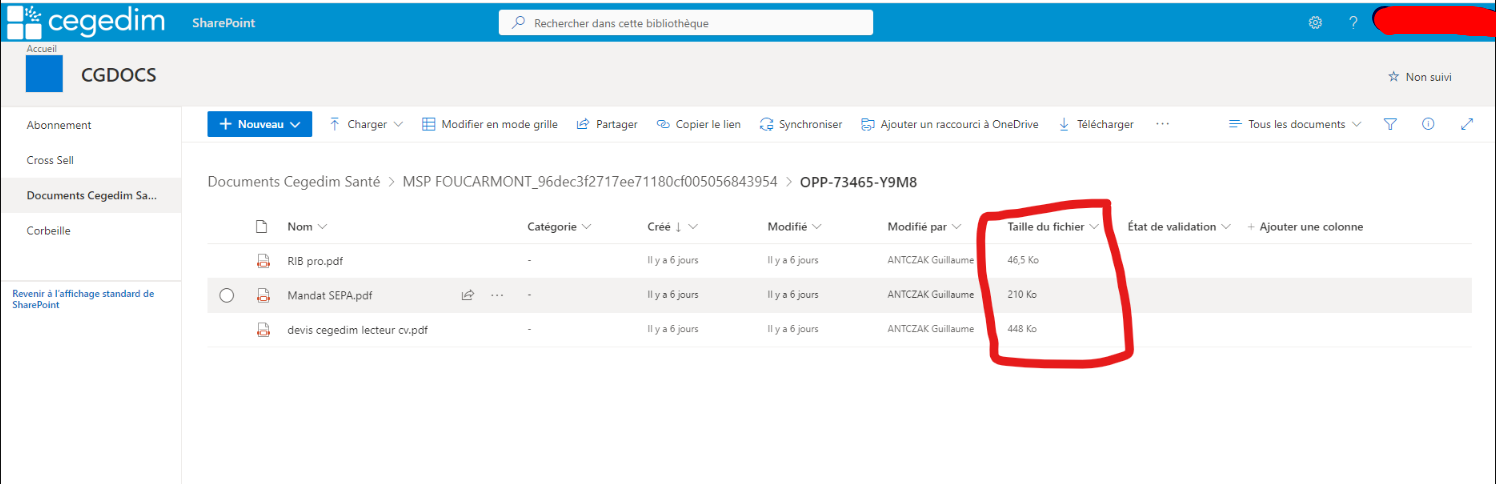
Task: Expand content to full screen
Action: [x=1467, y=124]
